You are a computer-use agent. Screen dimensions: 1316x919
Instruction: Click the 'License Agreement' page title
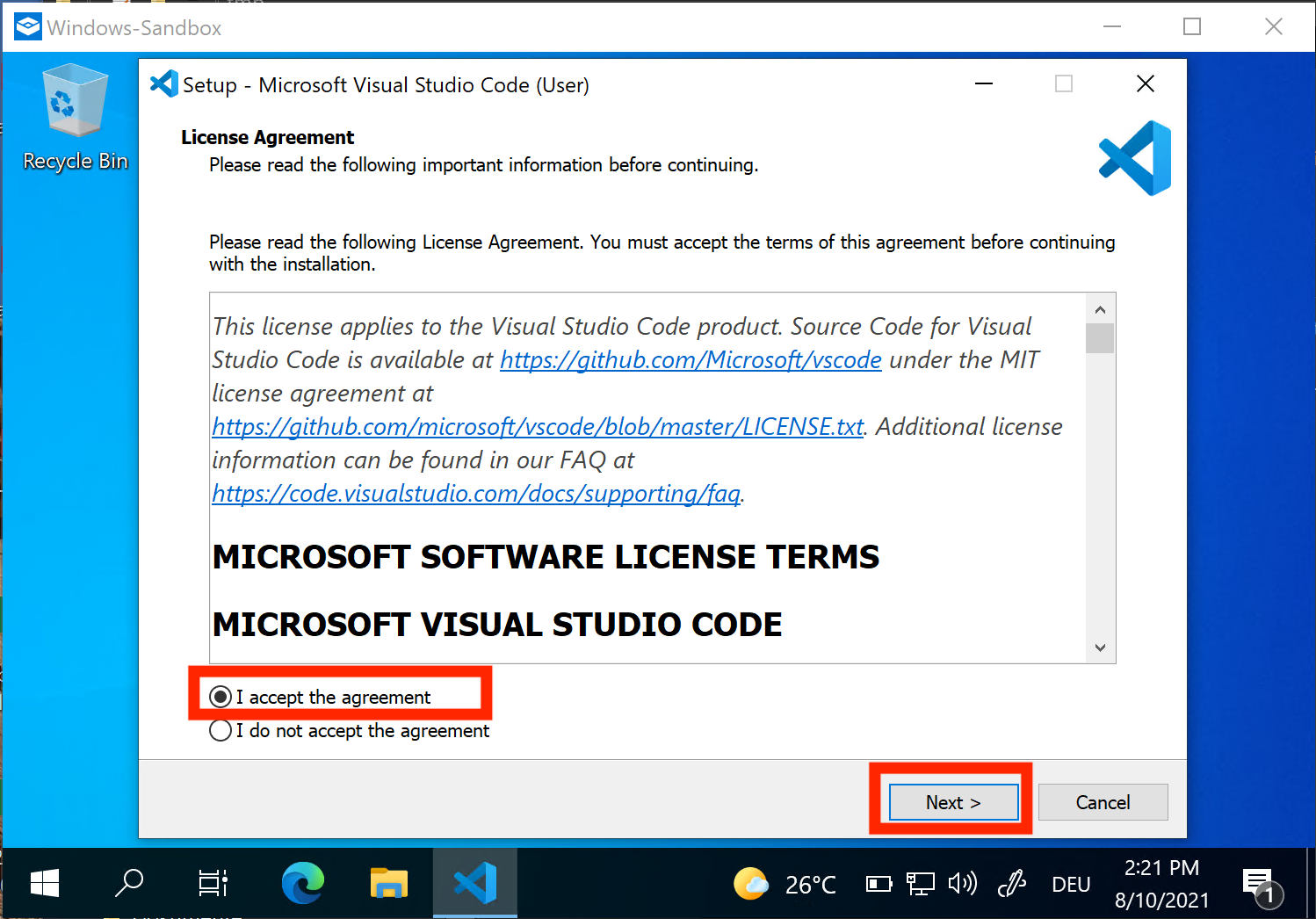[x=267, y=137]
